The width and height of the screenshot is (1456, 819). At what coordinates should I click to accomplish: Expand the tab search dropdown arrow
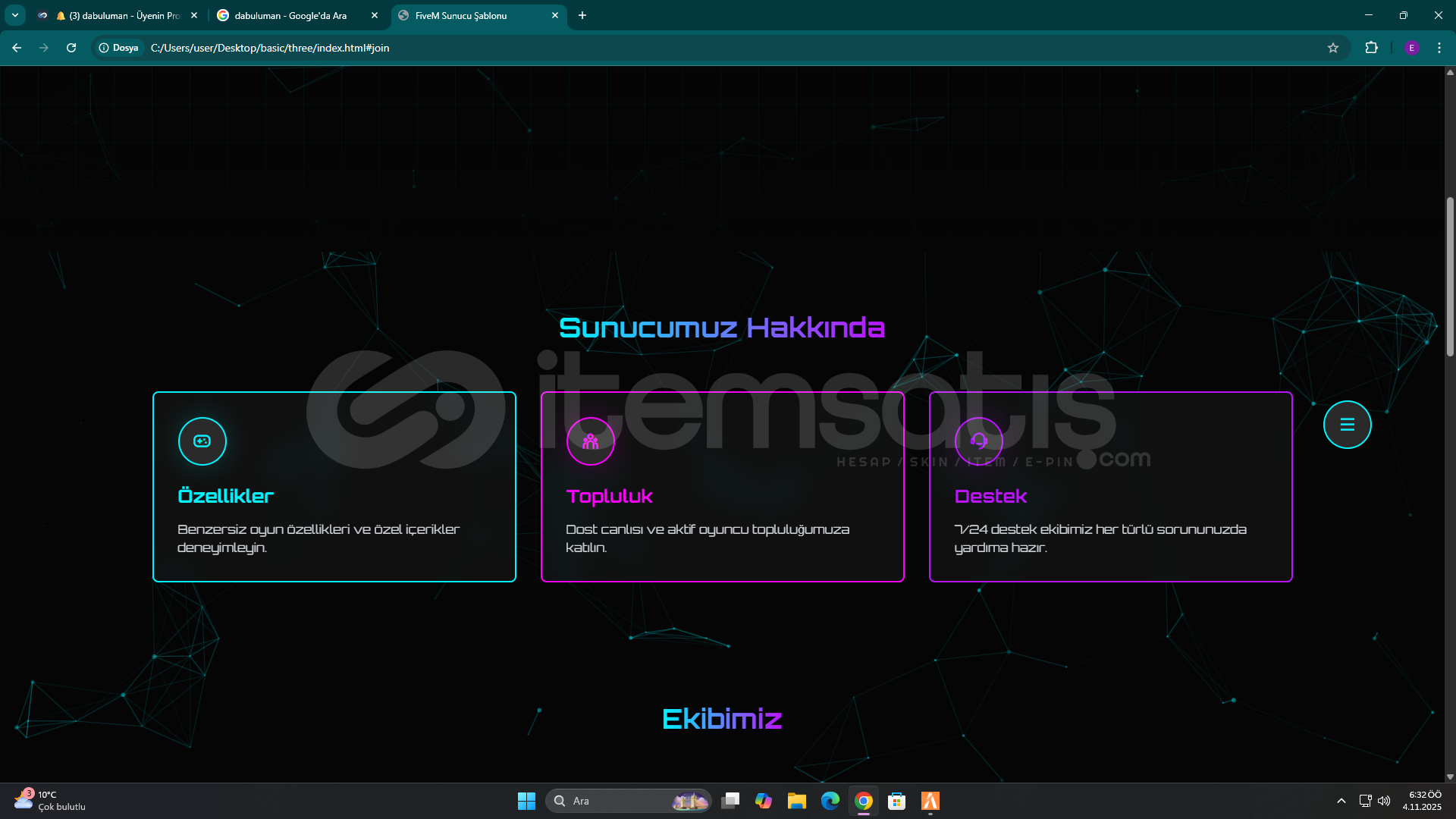(15, 15)
